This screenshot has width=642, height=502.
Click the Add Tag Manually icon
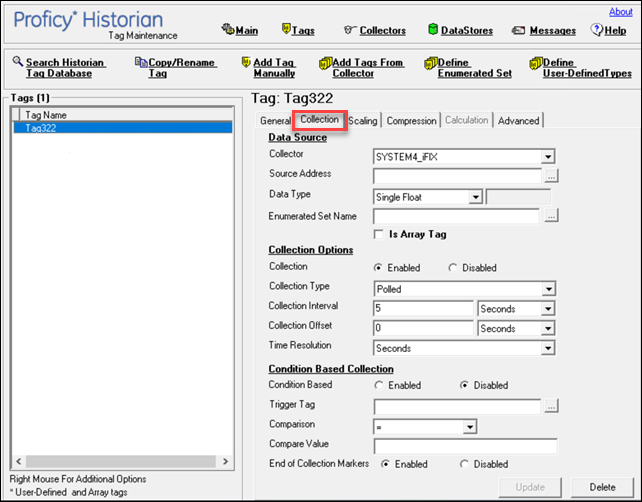246,62
